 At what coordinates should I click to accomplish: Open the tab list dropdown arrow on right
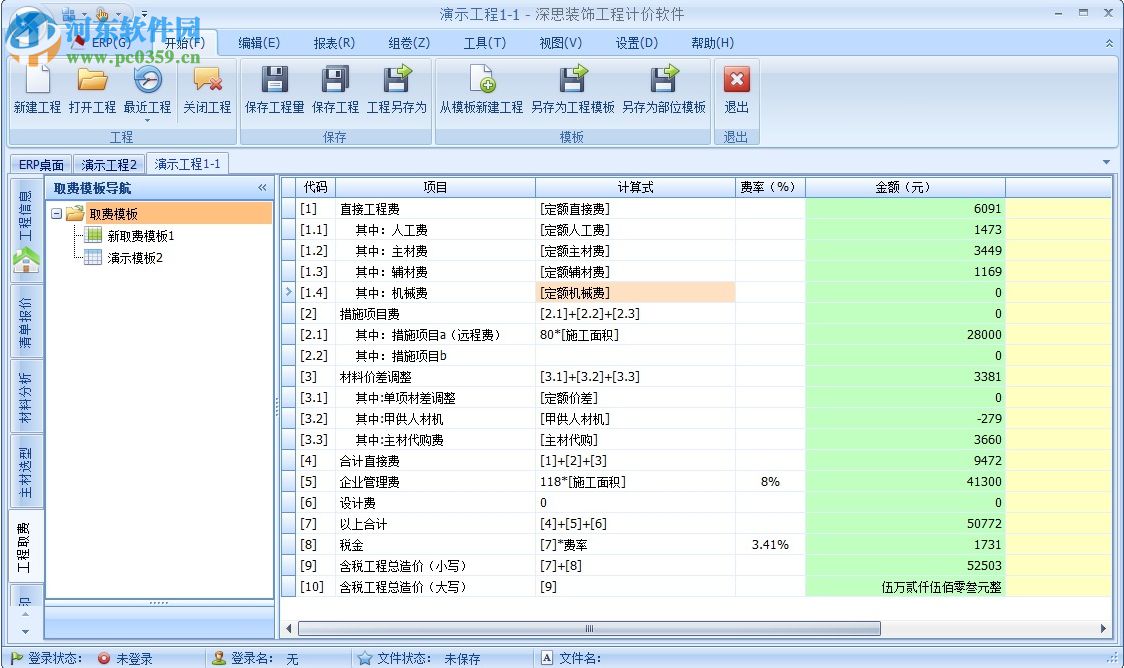coord(1106,161)
